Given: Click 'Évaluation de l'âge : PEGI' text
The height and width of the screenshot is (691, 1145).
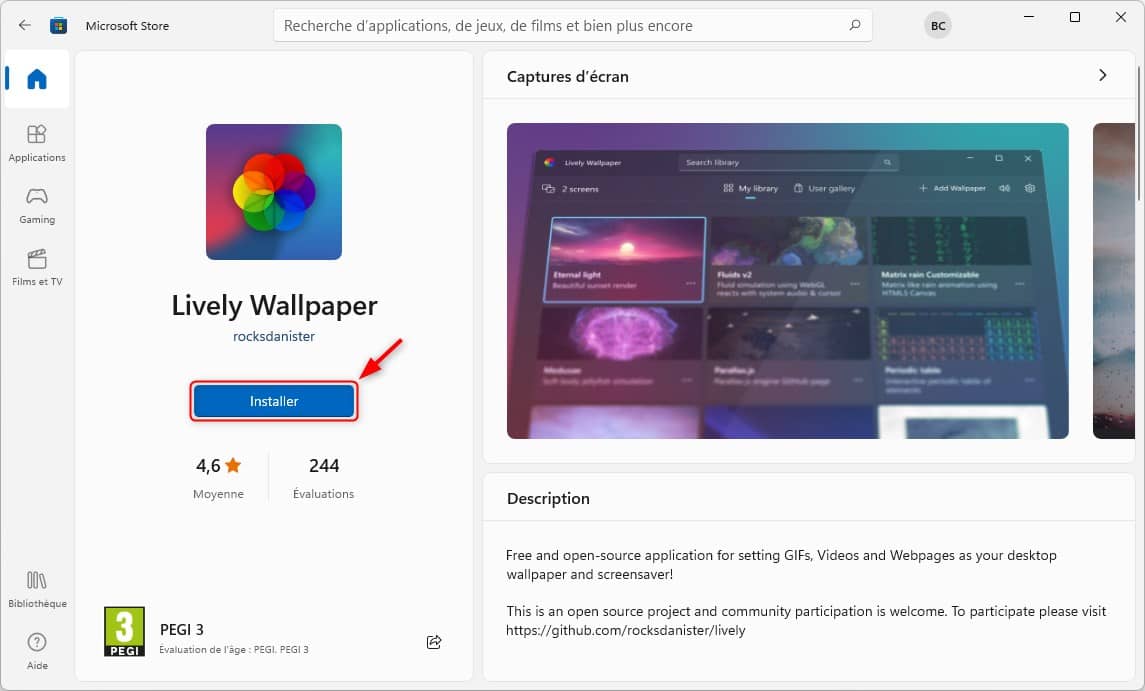Looking at the screenshot, I should [234, 649].
